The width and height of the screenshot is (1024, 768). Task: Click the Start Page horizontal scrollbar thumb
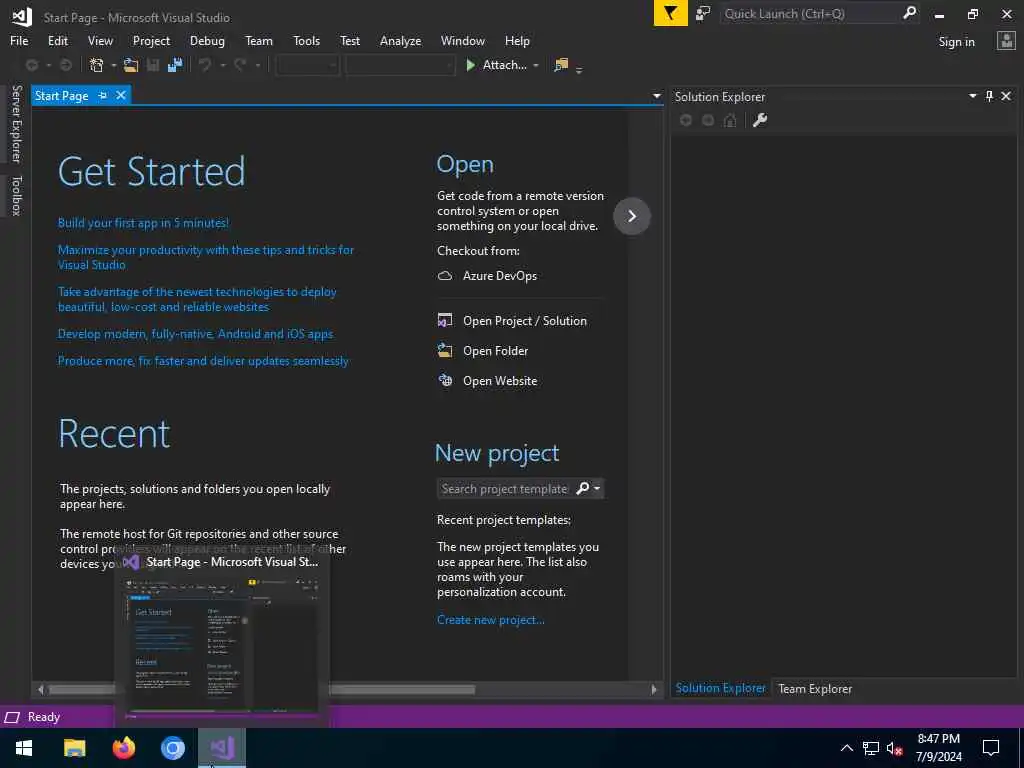point(261,689)
